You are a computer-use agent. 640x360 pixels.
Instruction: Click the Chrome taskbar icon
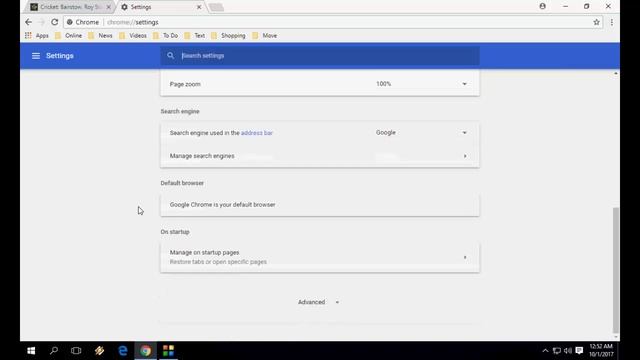[146, 351]
